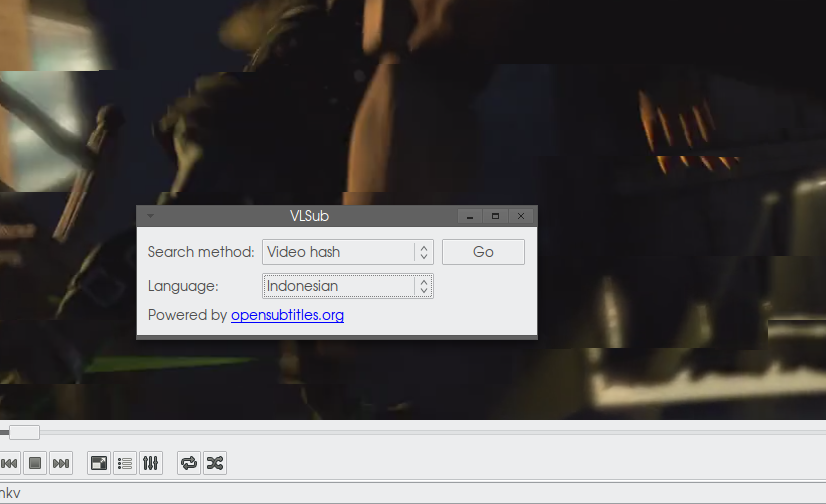Viewport: 826px width, 504px height.
Task: Click the Search method label
Action: 201,252
